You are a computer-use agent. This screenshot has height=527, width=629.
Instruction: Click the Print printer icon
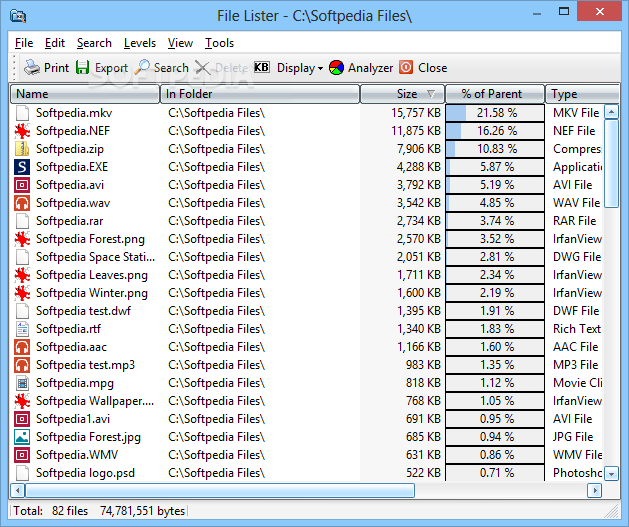pyautogui.click(x=32, y=67)
